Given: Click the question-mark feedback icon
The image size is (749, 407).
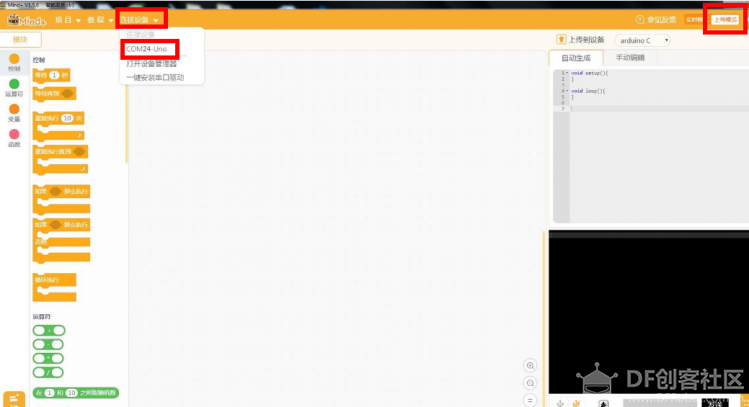Looking at the screenshot, I should [640, 20].
